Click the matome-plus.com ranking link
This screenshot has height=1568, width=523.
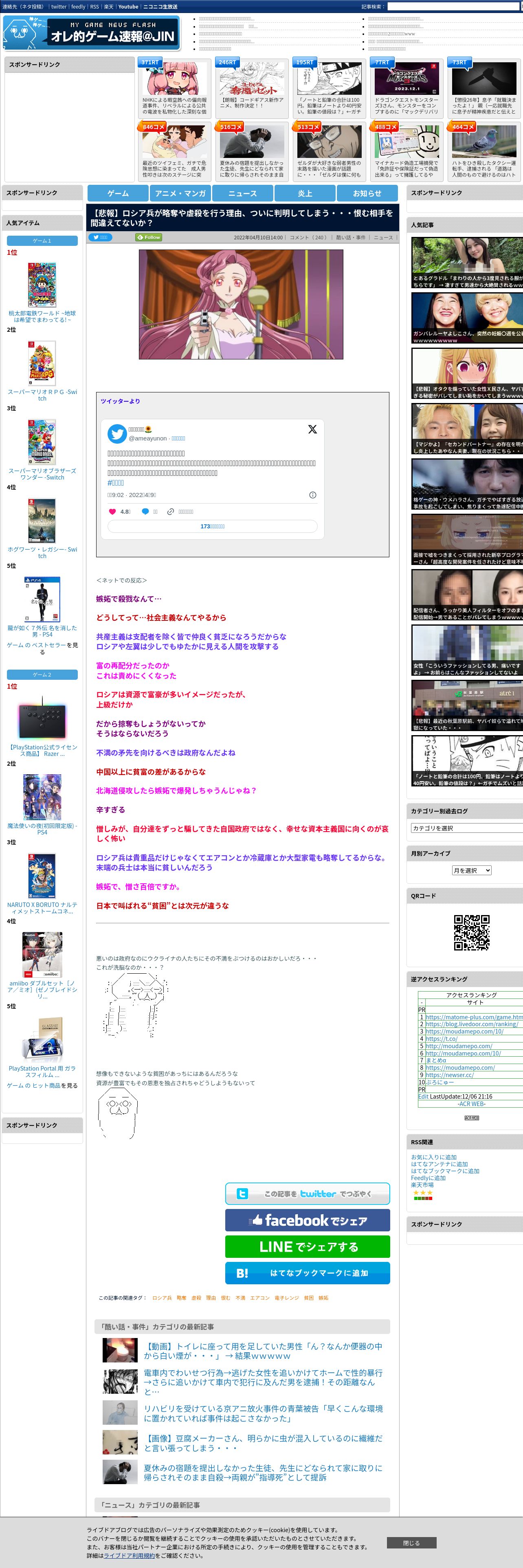(x=474, y=1016)
